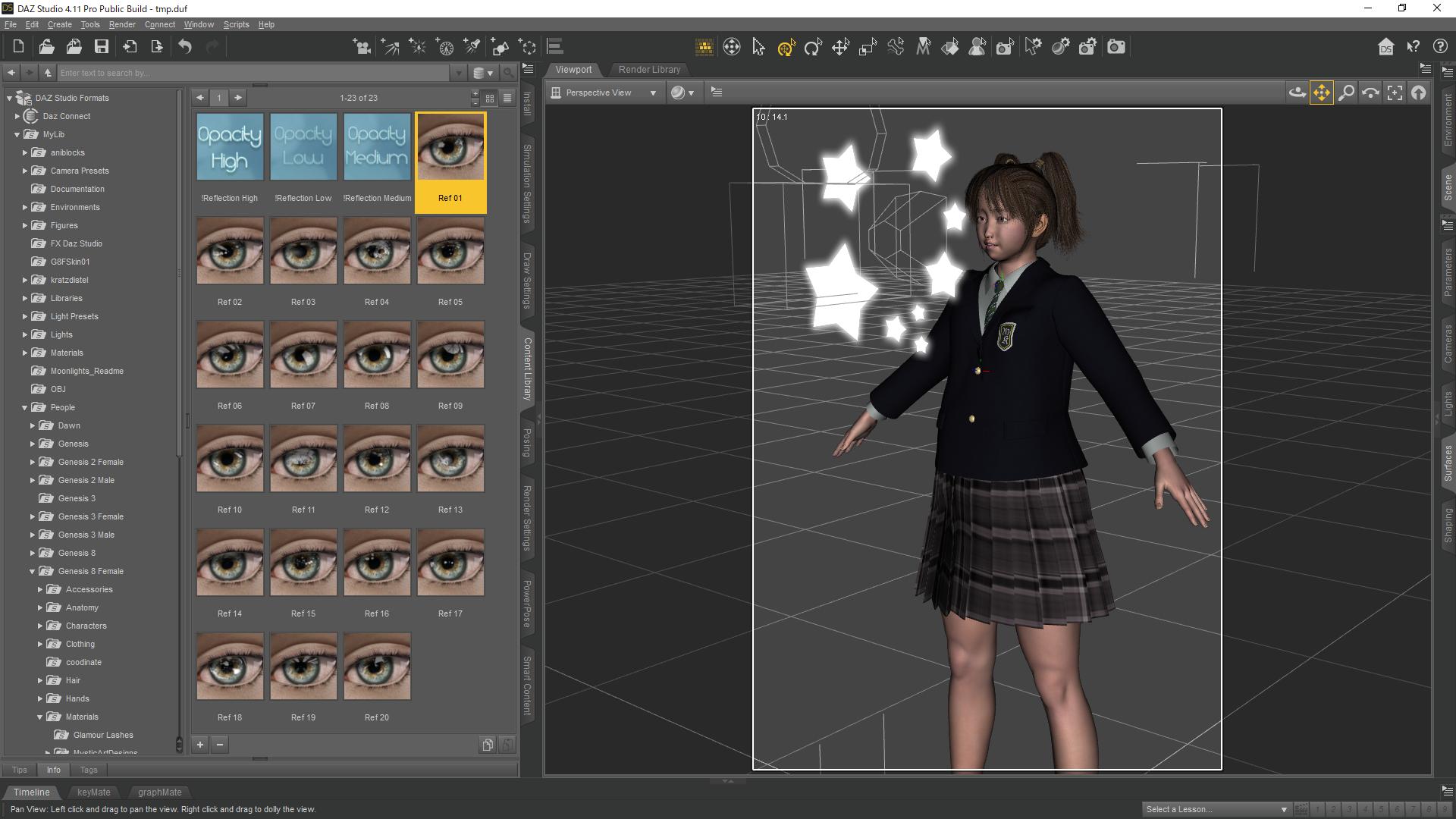Click the Ref 08 eye reflection thumbnail
The height and width of the screenshot is (819, 1456).
pos(377,355)
